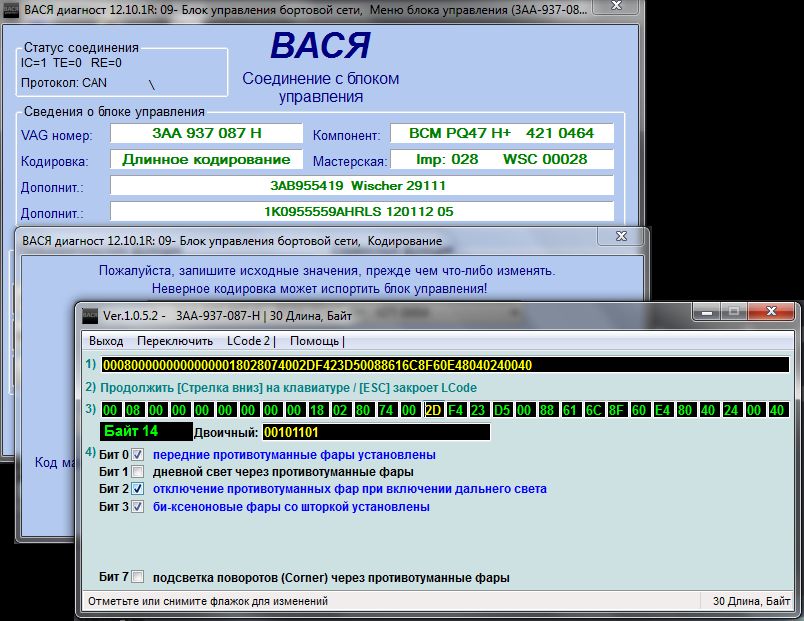Screen dimensions: 804x621
Task: Click the Сведения о блоке управления group label
Action: coord(114,112)
